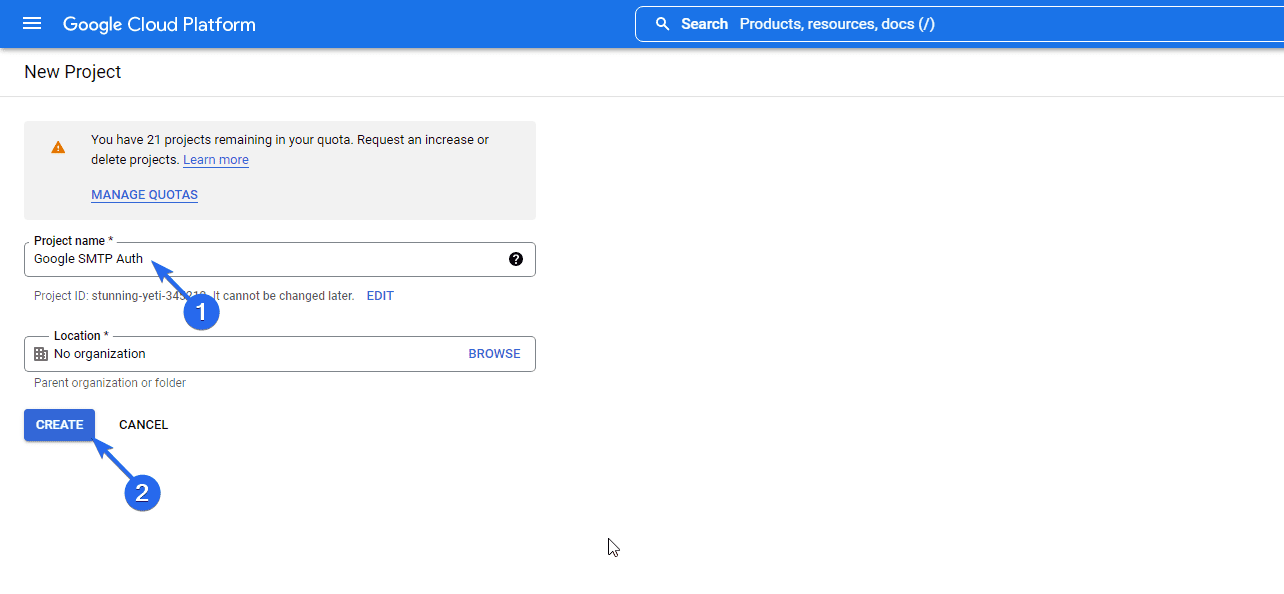
Task: Open the Learn more quota link
Action: pyautogui.click(x=216, y=160)
